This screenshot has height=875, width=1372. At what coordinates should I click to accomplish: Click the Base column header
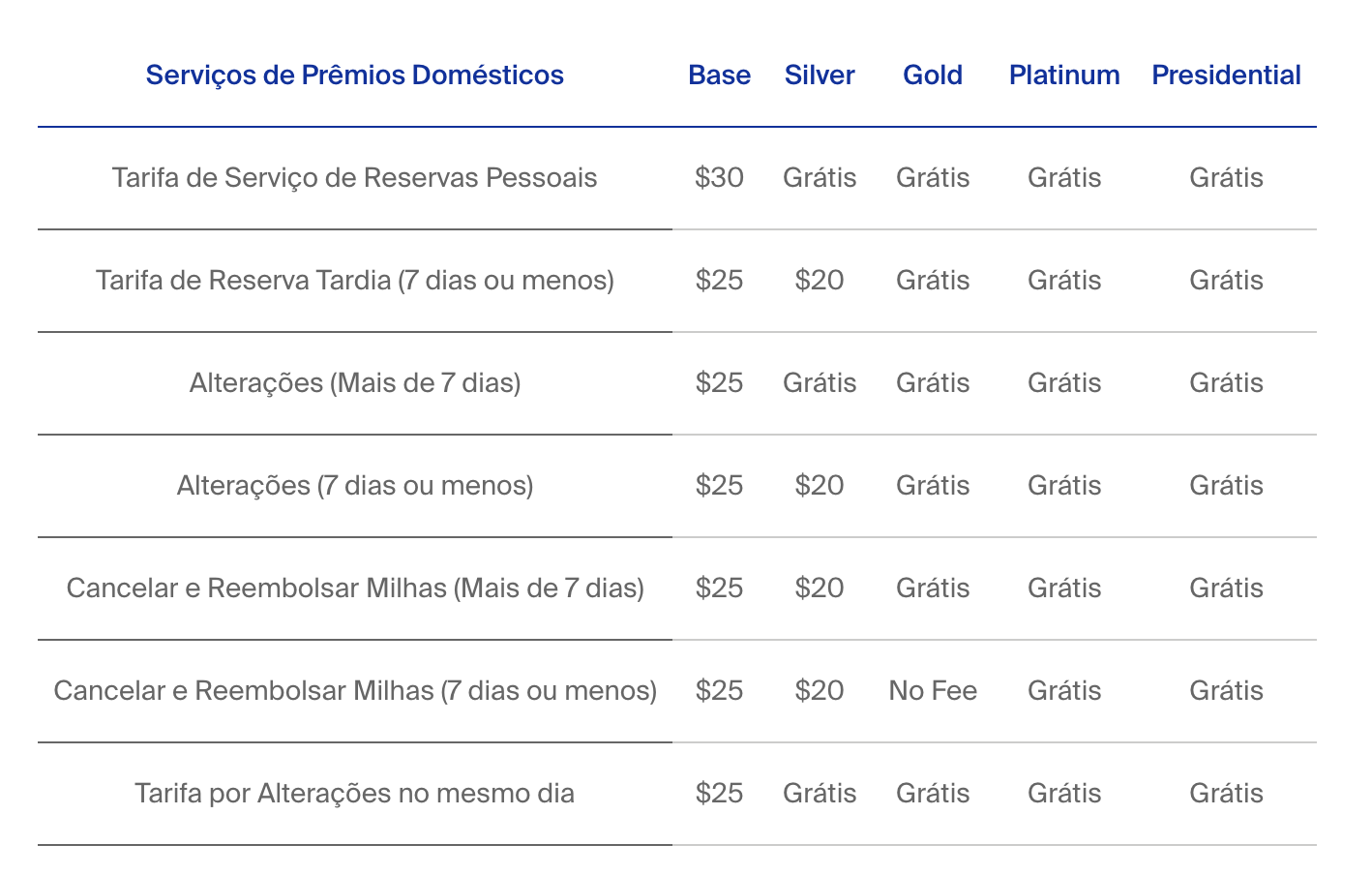[x=719, y=75]
